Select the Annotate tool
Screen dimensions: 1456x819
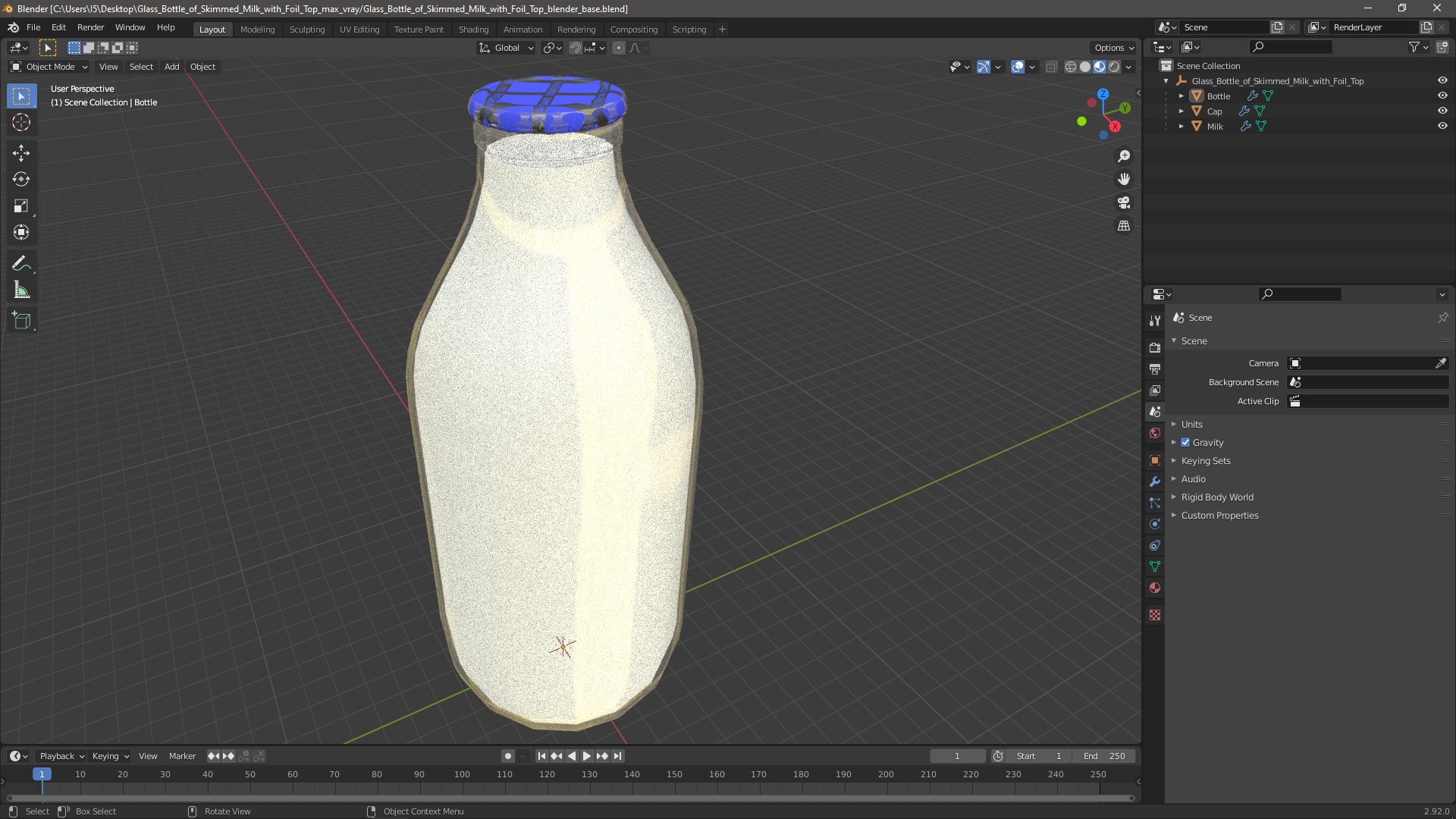pos(21,264)
